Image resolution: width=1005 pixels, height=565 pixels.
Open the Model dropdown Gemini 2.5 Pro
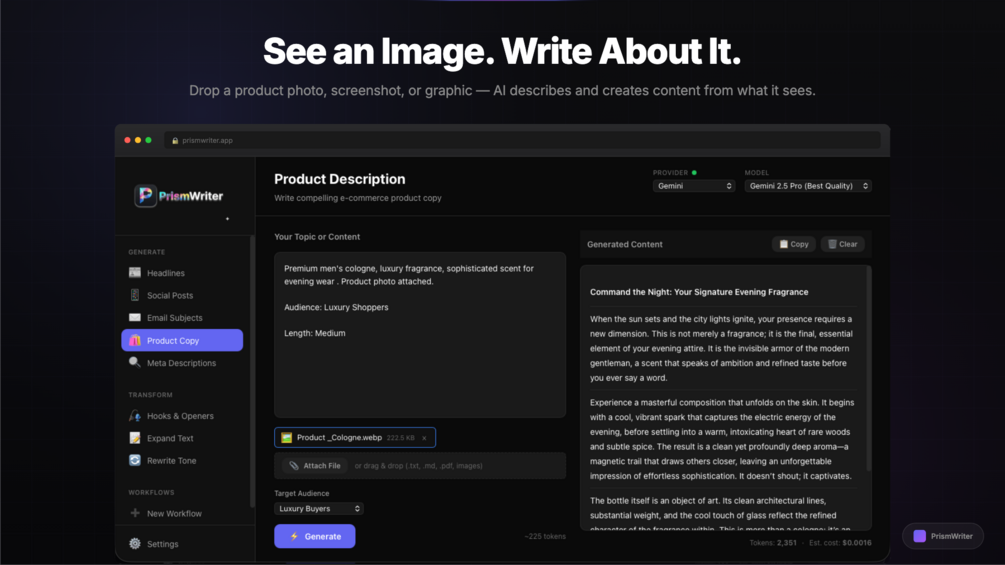(x=808, y=186)
